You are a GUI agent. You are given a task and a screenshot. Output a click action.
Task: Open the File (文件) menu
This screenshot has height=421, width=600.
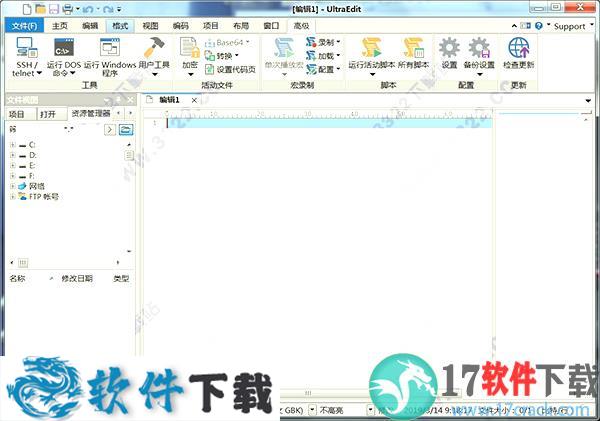point(25,24)
